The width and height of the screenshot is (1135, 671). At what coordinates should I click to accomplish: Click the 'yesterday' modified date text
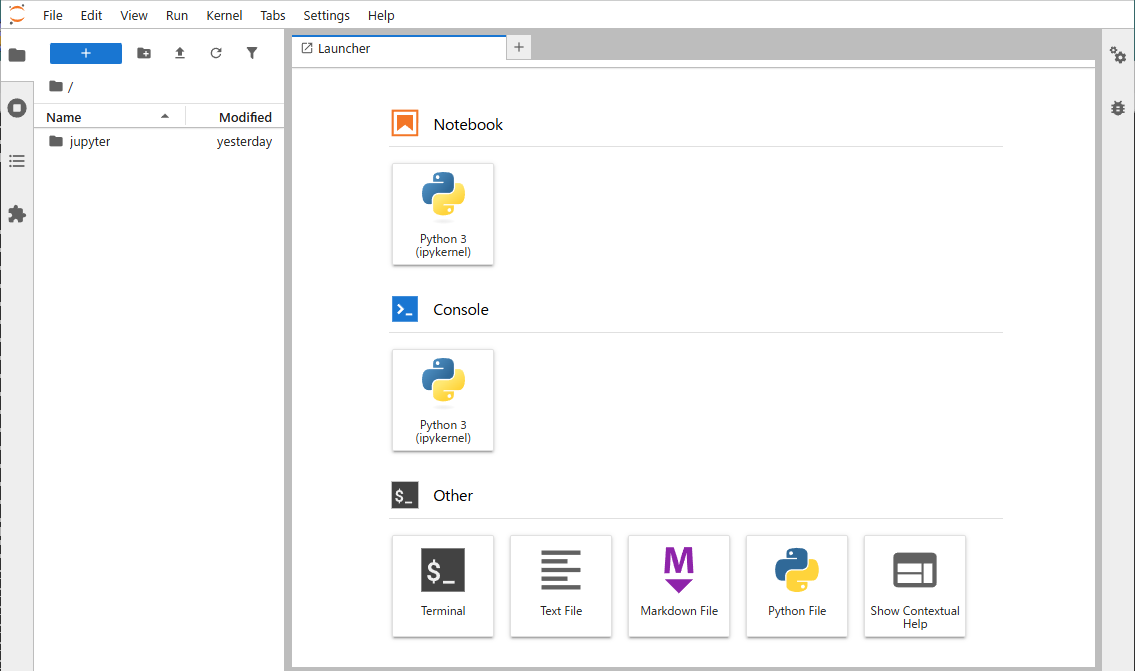coord(244,141)
